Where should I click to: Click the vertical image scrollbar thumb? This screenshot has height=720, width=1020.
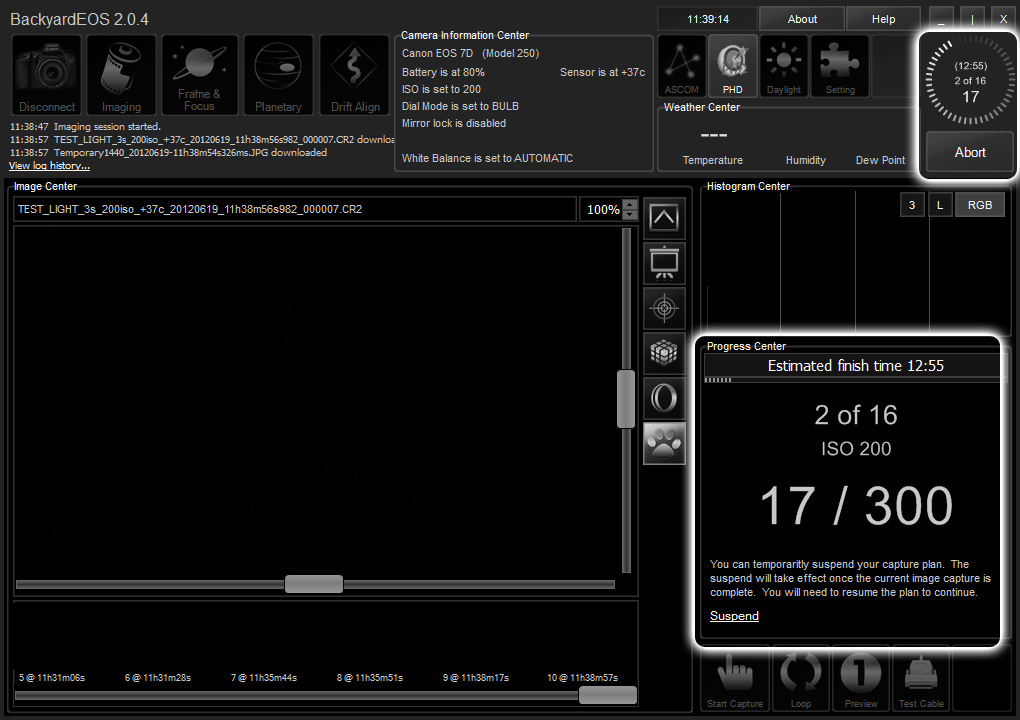point(626,398)
